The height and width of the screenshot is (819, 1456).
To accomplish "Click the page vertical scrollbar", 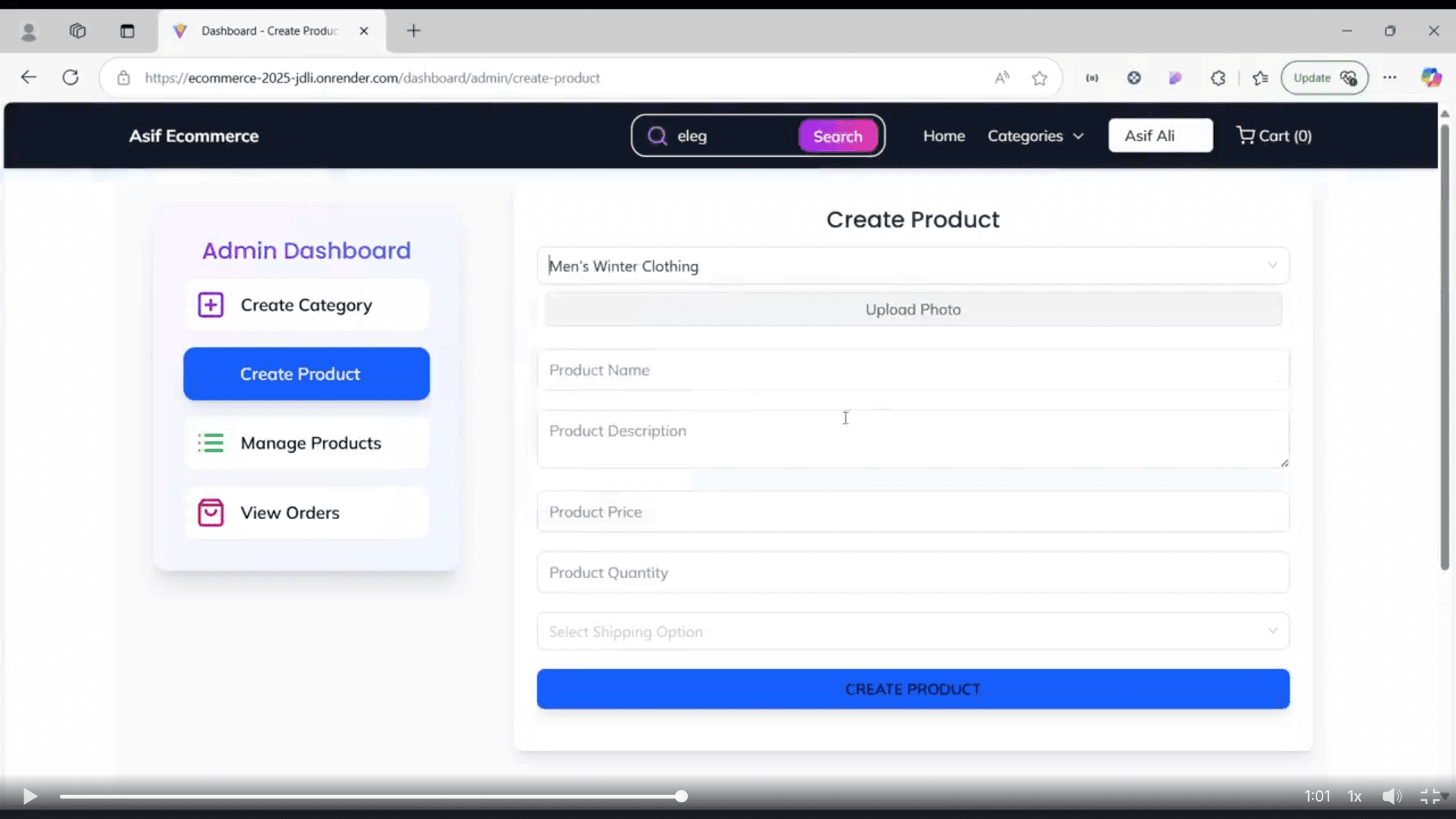I will pos(1445,349).
